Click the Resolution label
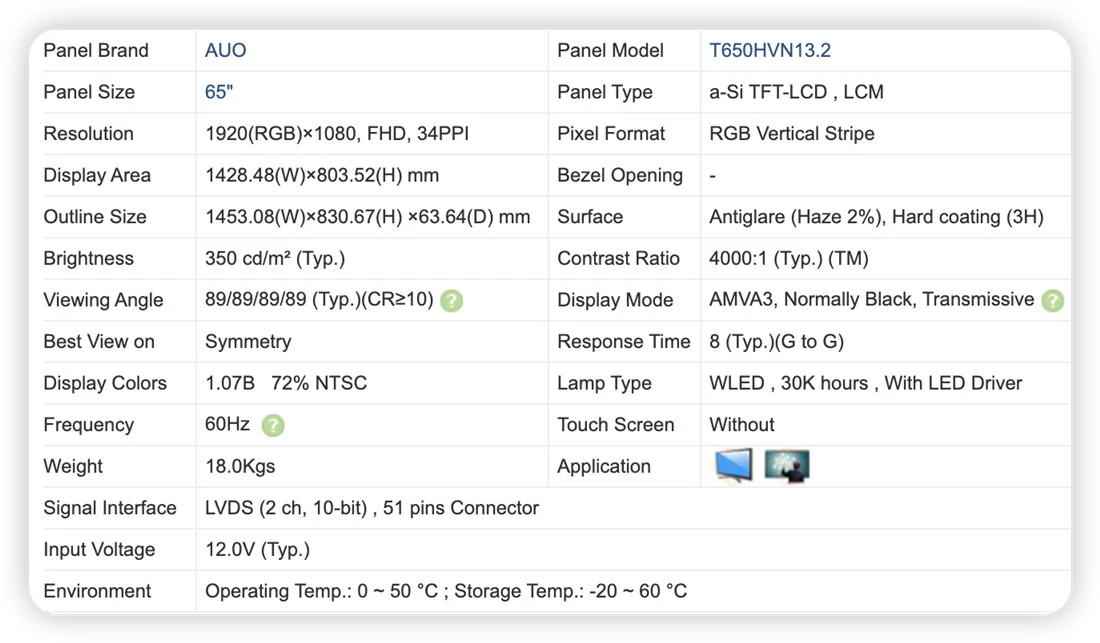 (x=88, y=133)
